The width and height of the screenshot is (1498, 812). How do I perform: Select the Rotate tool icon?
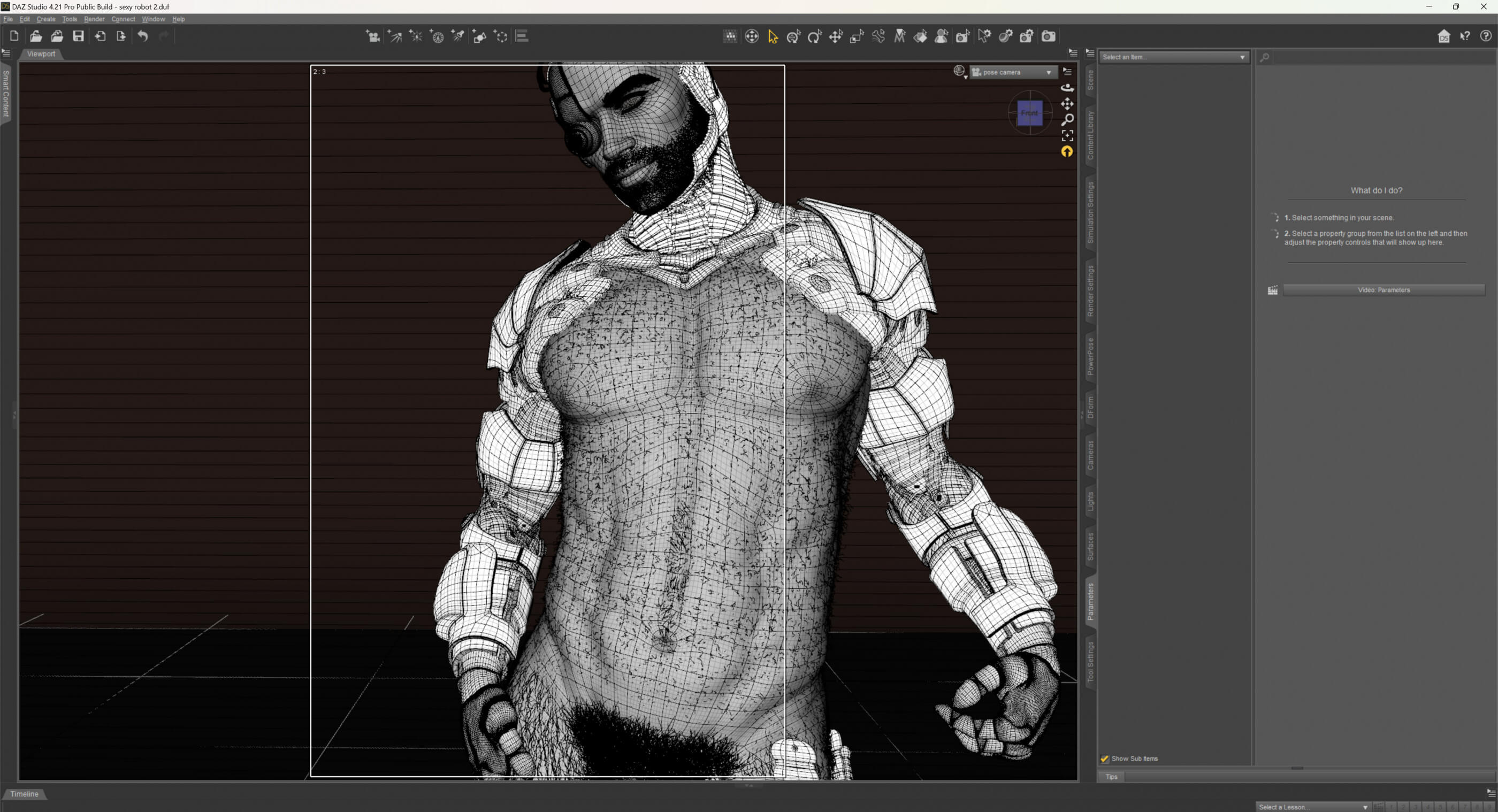(x=815, y=36)
